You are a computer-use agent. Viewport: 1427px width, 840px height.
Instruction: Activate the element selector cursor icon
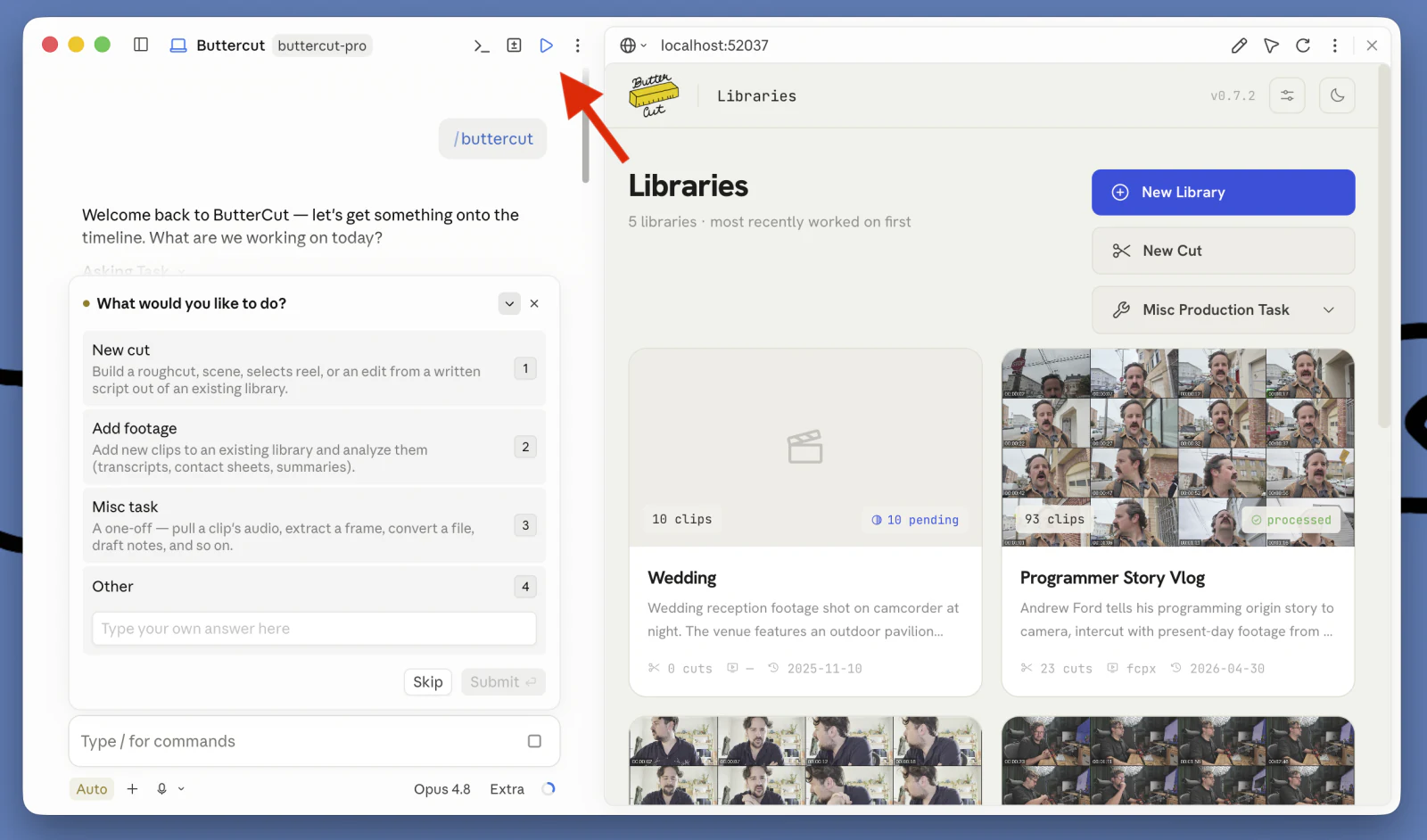[1271, 45]
